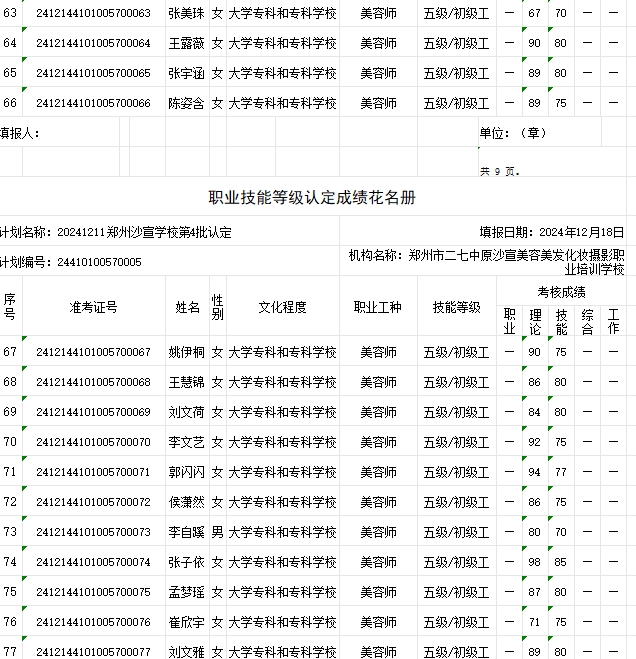Select the theory score 98 cell

click(535, 562)
